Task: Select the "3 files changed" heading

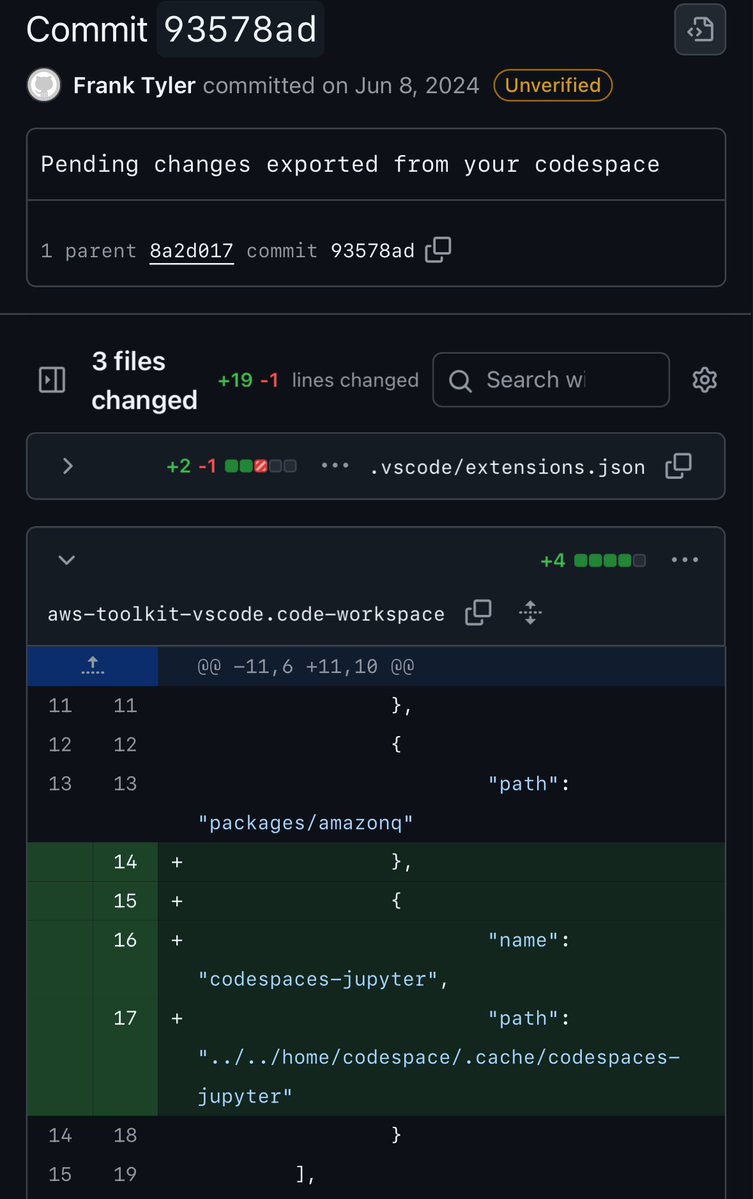Action: [x=144, y=380]
